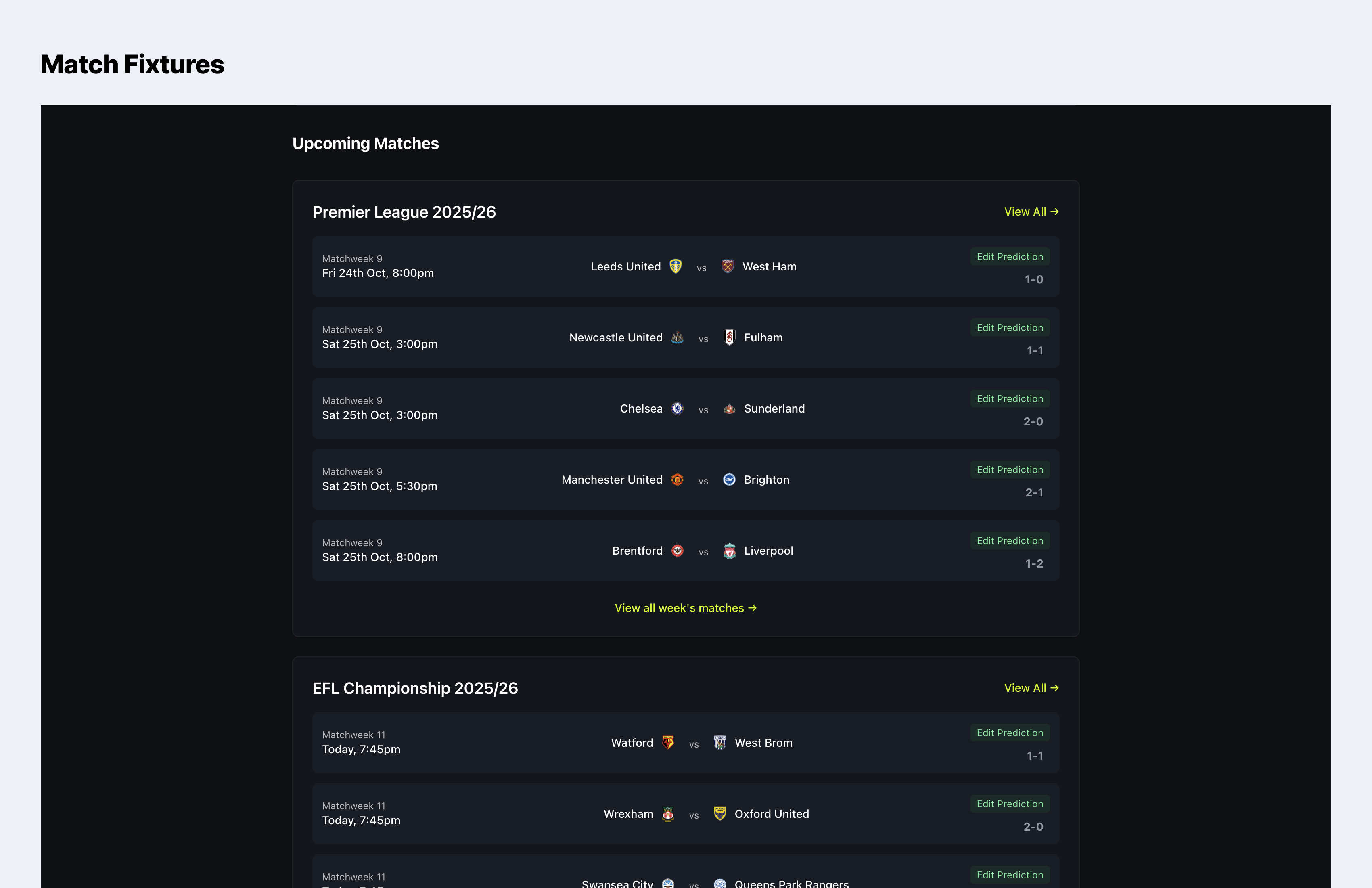Edit prediction for Leeds United vs West Ham
The width and height of the screenshot is (1372, 888).
pos(1009,257)
